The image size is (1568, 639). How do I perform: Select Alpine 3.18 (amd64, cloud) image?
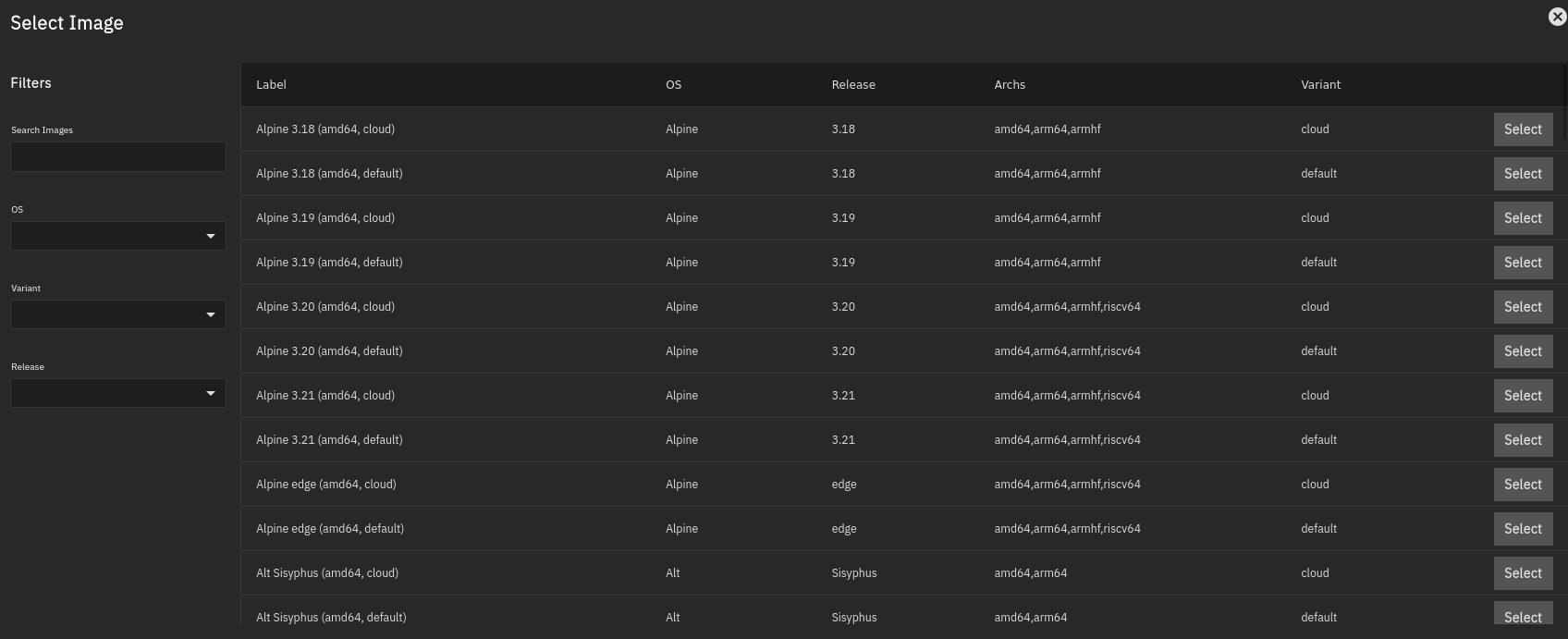pos(1523,129)
